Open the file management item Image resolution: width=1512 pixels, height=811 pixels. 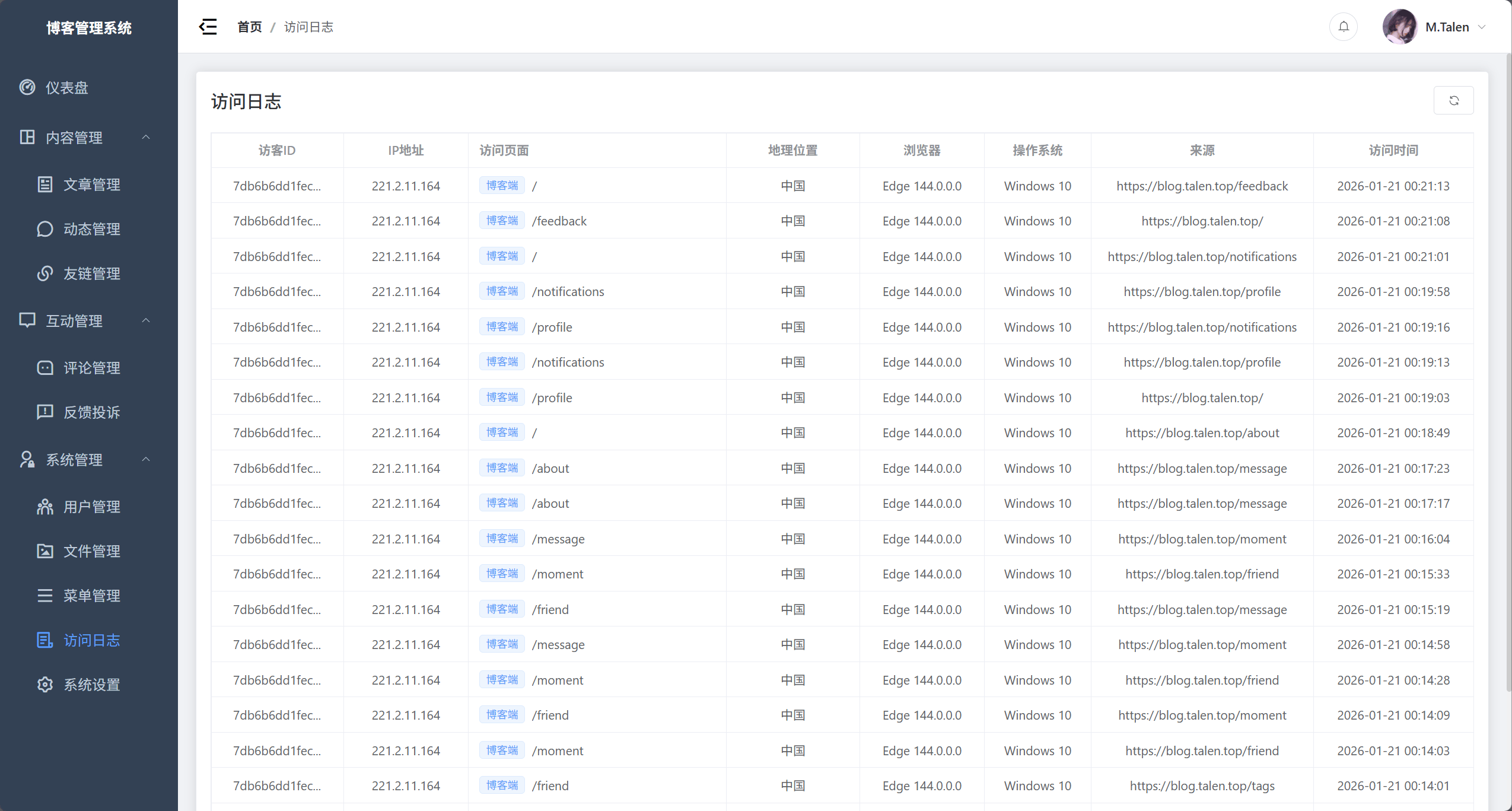(91, 551)
